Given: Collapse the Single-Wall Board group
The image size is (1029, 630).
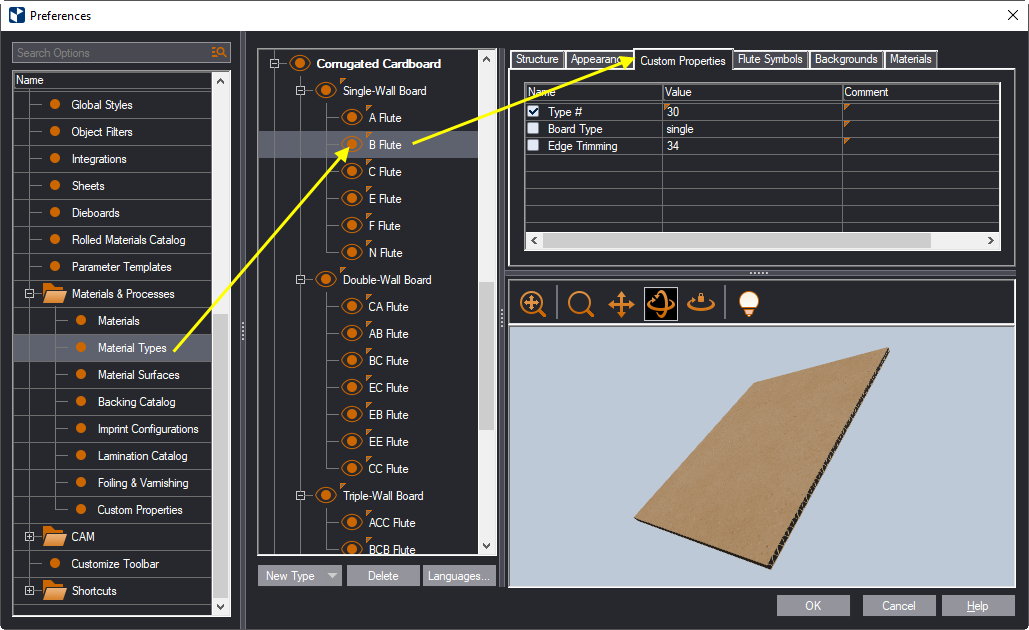Looking at the screenshot, I should point(300,91).
